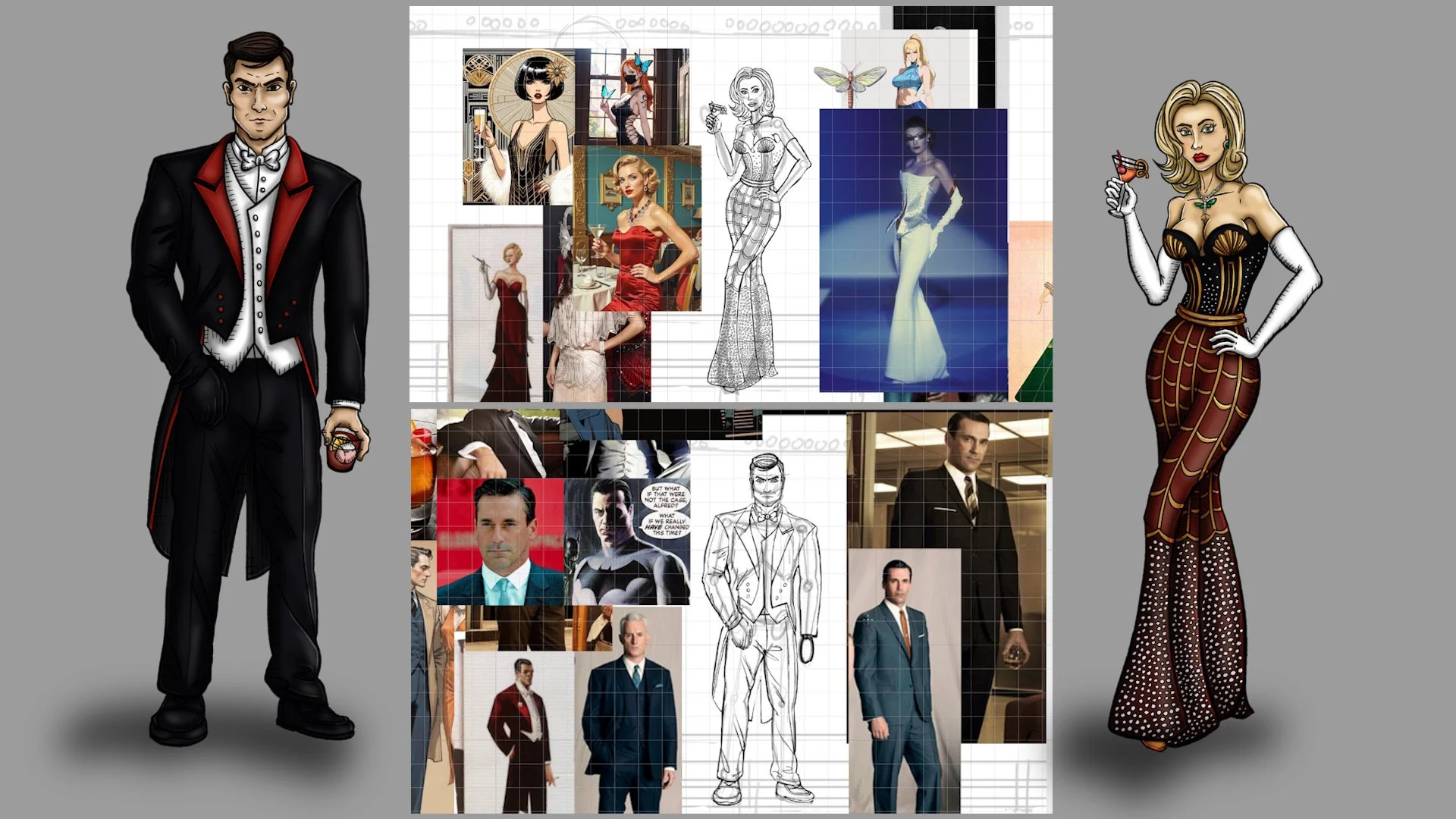The image size is (1456, 819).
Task: Click the dragonfly insect reference image
Action: [851, 80]
